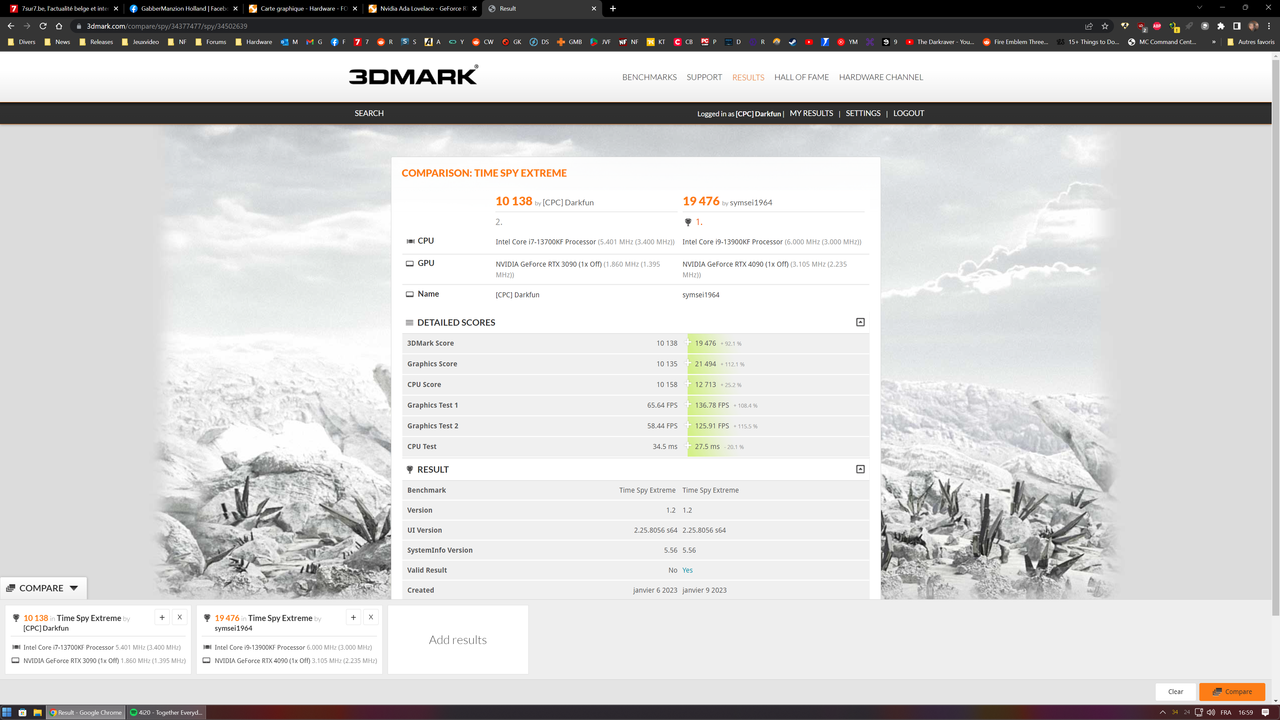
Task: Open the Chrome extensions puzzle icon
Action: tap(1220, 26)
